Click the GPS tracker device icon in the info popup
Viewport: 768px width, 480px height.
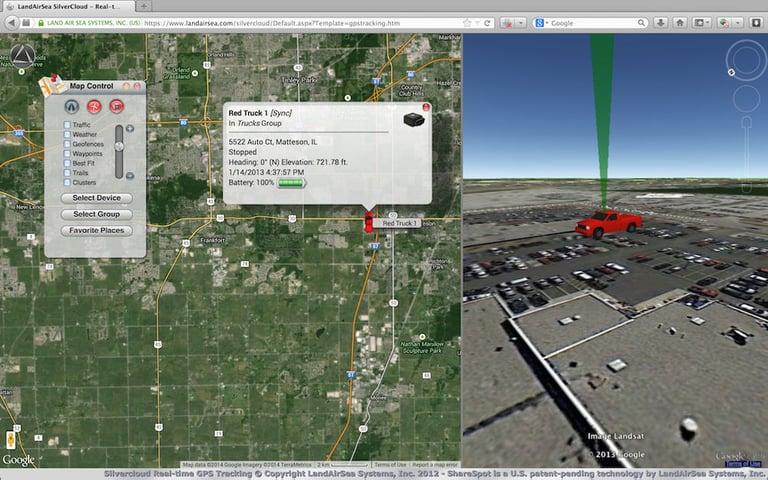coord(414,120)
